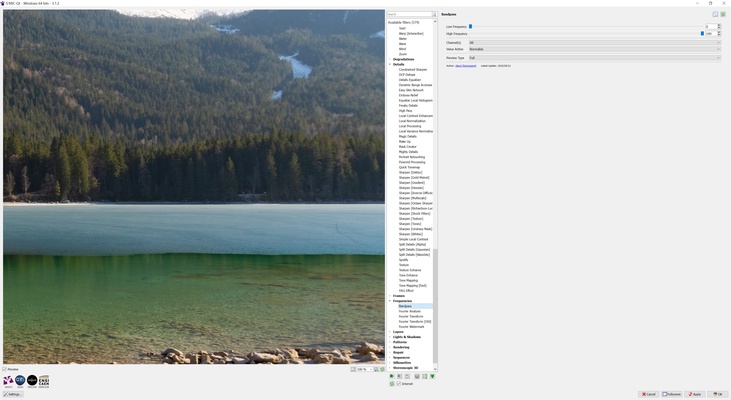Select the YAG Effect filter

pyautogui.click(x=406, y=290)
